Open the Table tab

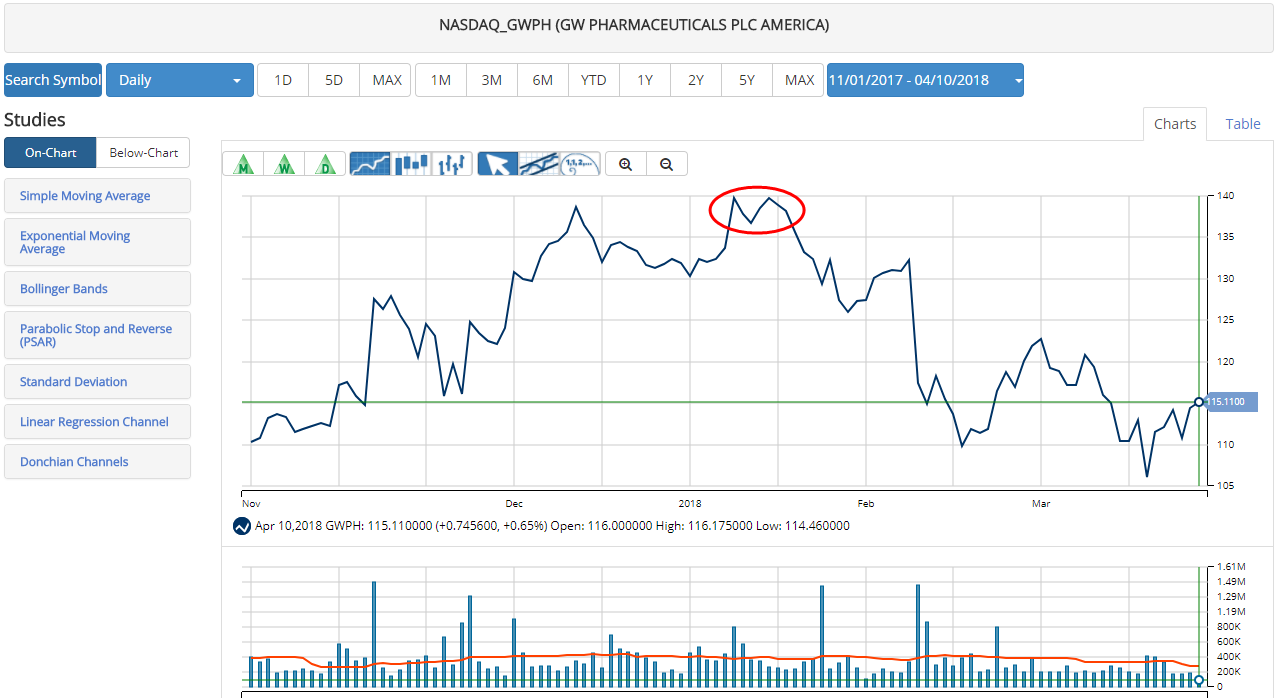click(1243, 124)
